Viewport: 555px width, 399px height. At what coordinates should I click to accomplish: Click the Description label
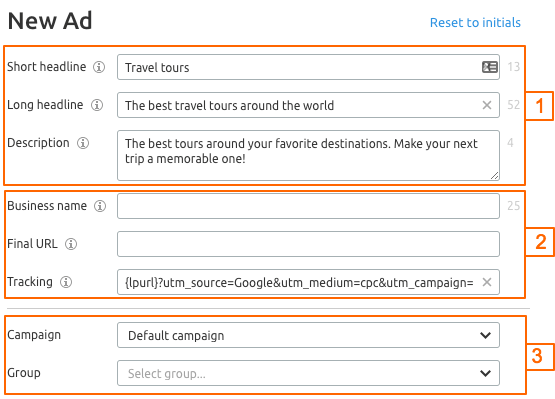click(38, 143)
